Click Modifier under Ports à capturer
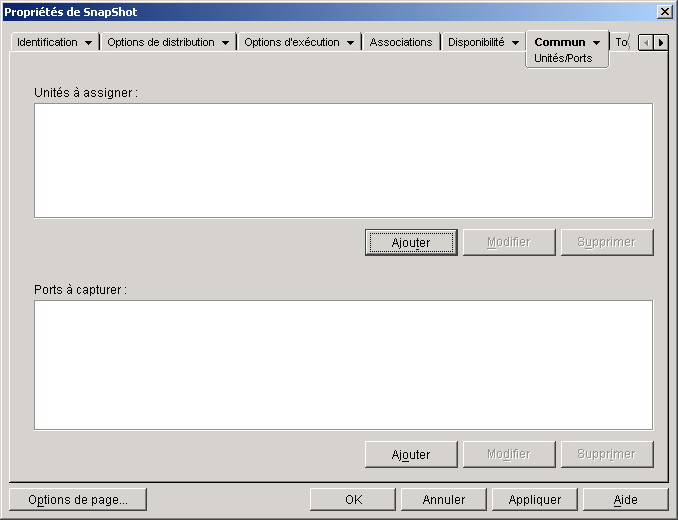This screenshot has width=678, height=520. (509, 454)
